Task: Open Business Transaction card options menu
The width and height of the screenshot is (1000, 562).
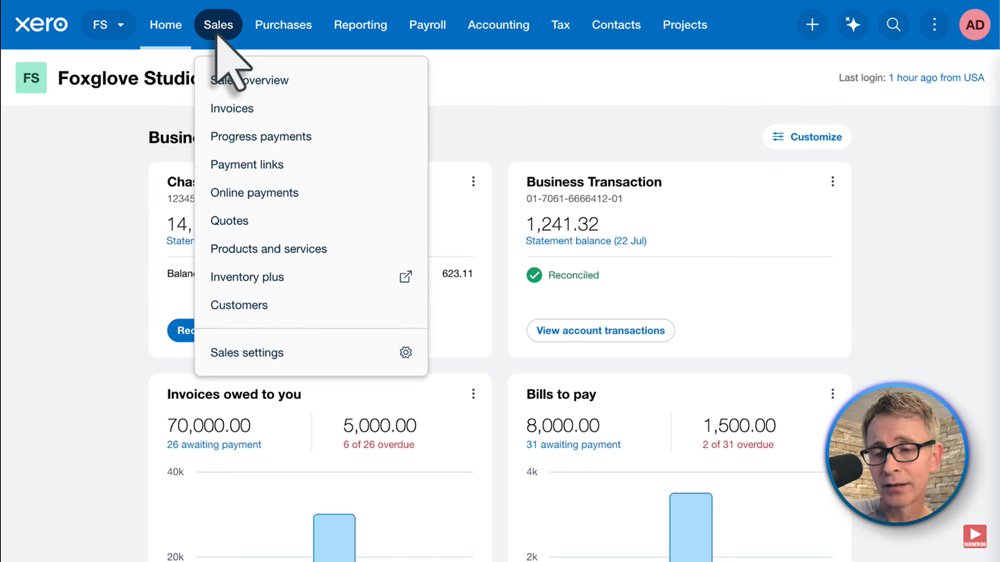Action: click(832, 182)
